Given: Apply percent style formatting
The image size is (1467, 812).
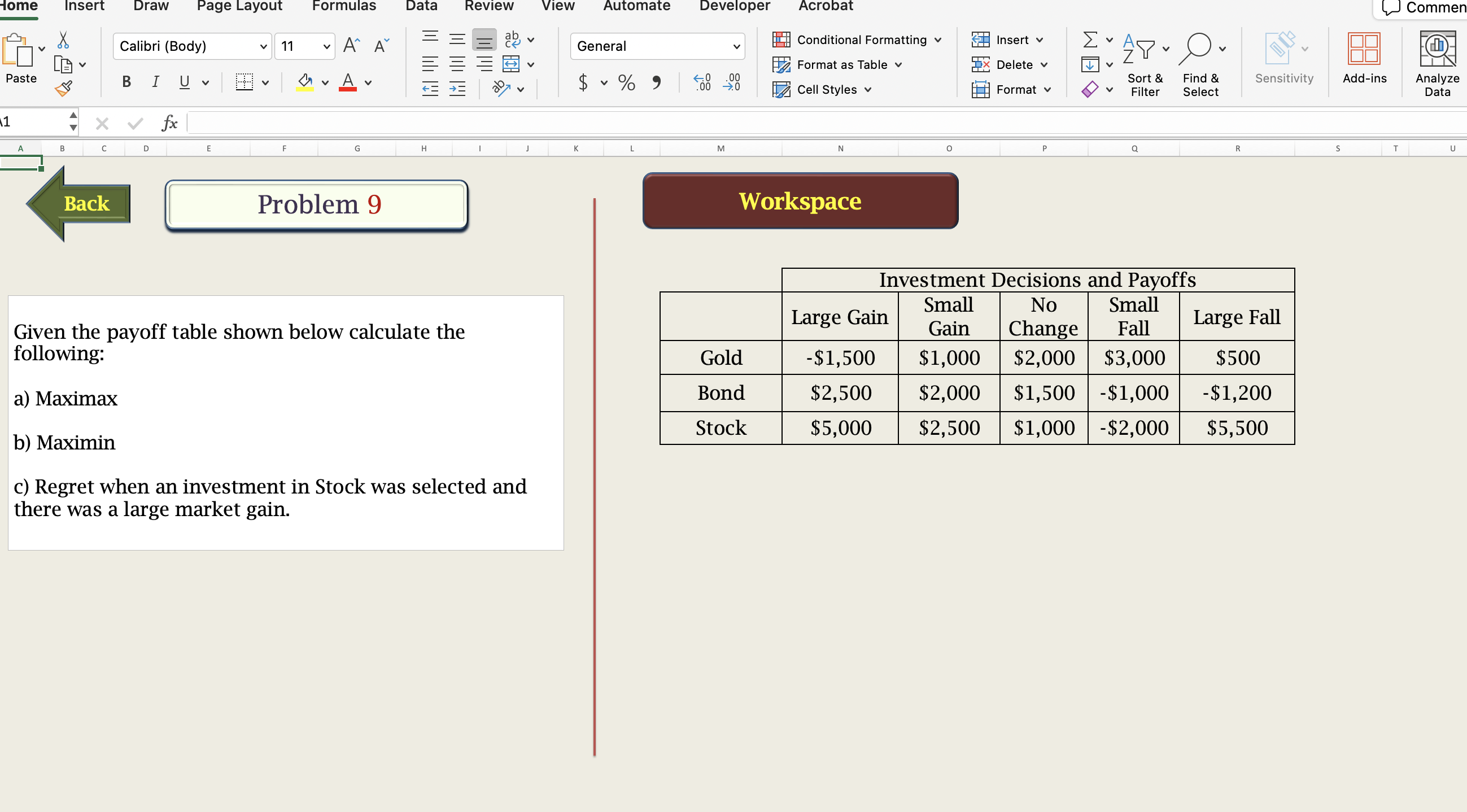Looking at the screenshot, I should point(626,82).
